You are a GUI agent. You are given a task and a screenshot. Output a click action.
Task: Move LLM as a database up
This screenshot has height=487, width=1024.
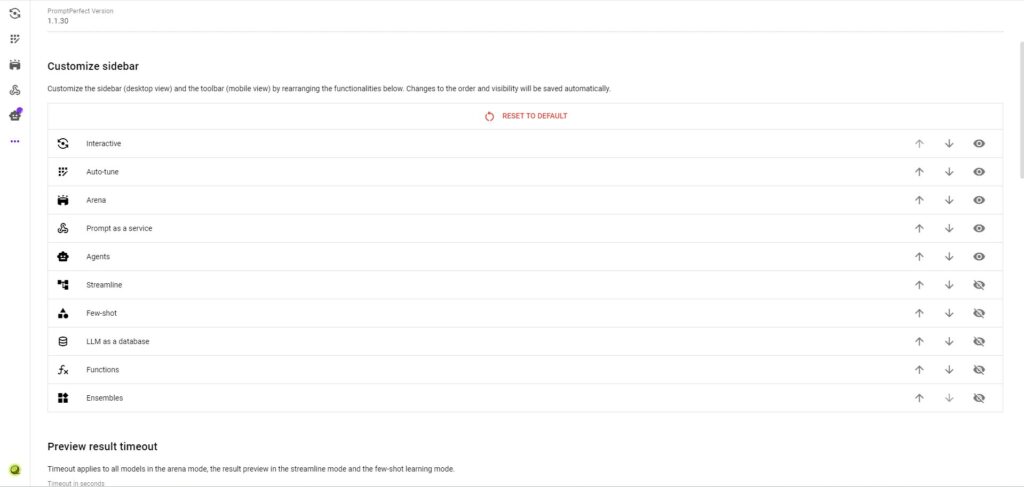click(920, 341)
